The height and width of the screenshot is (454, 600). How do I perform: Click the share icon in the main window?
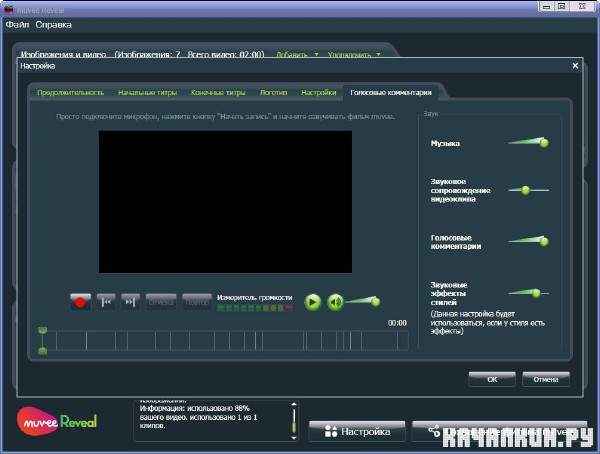pyautogui.click(x=434, y=431)
